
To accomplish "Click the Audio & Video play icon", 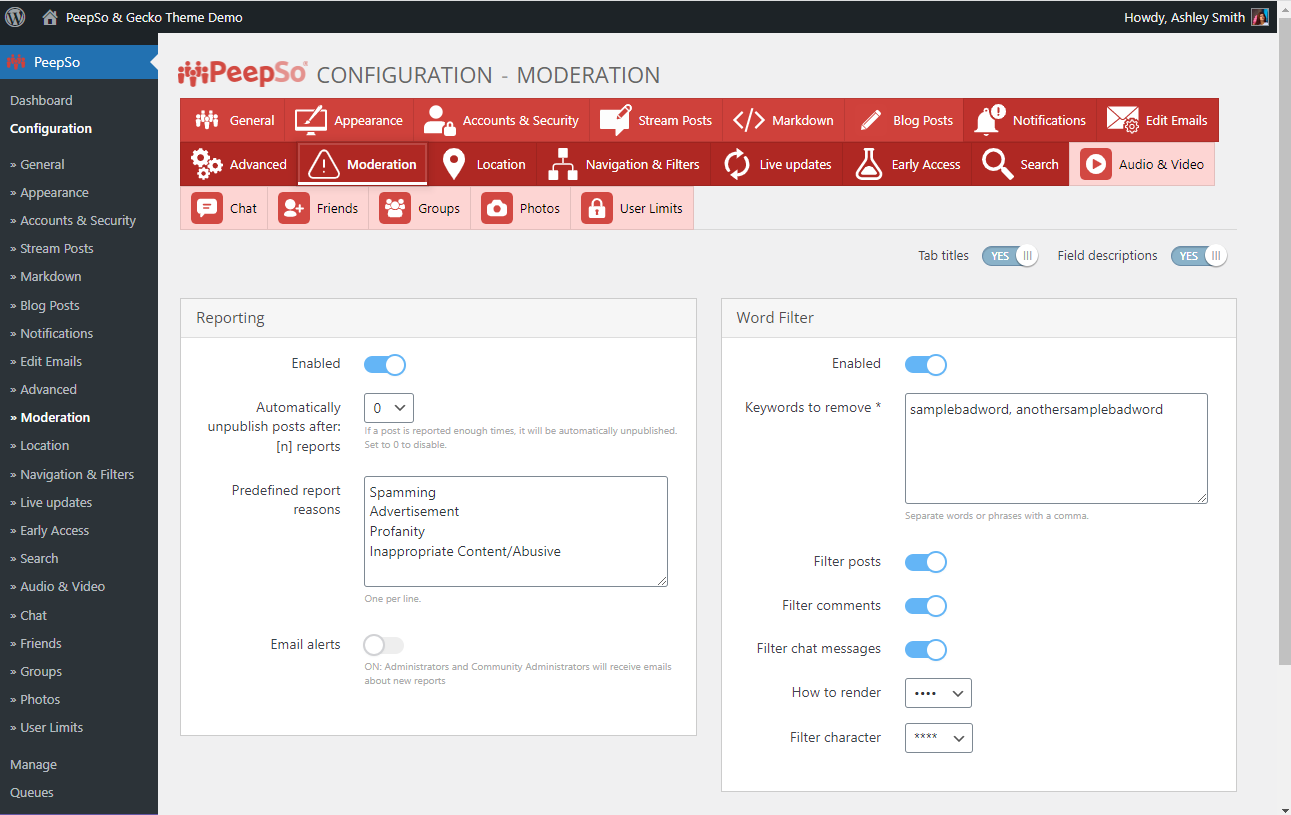I will pos(1095,164).
